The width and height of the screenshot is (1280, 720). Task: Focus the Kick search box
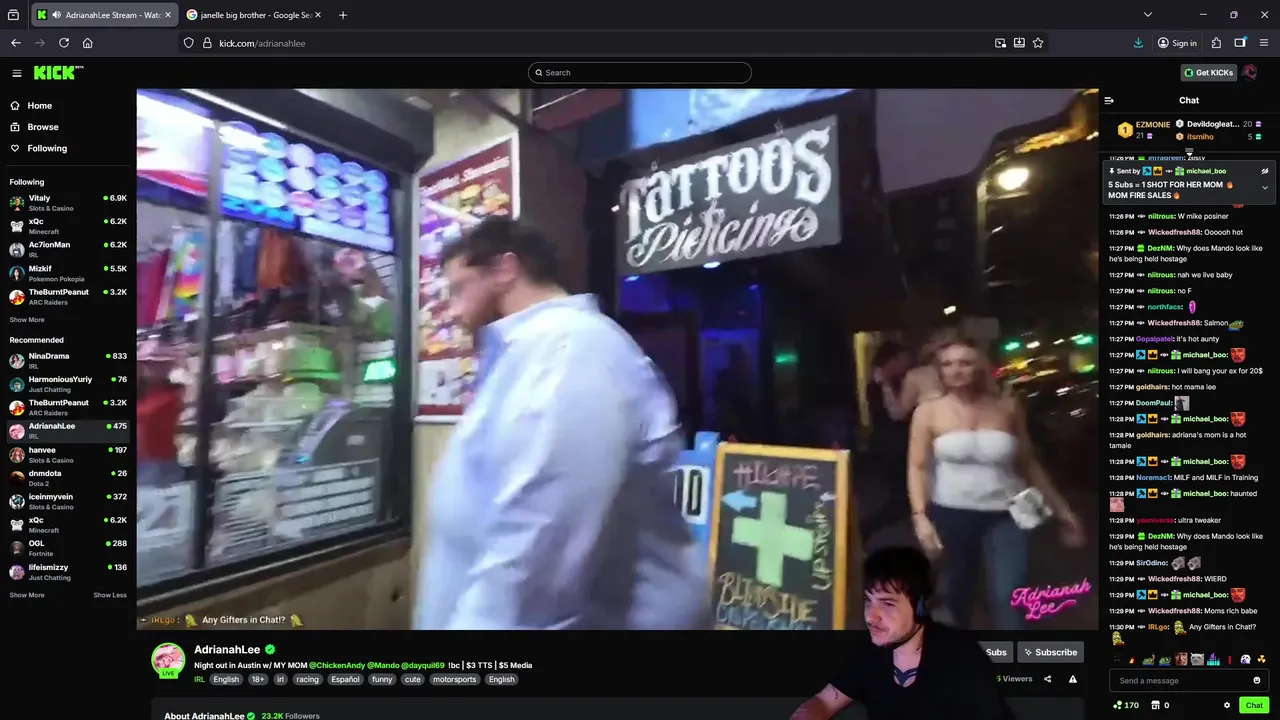coord(640,73)
